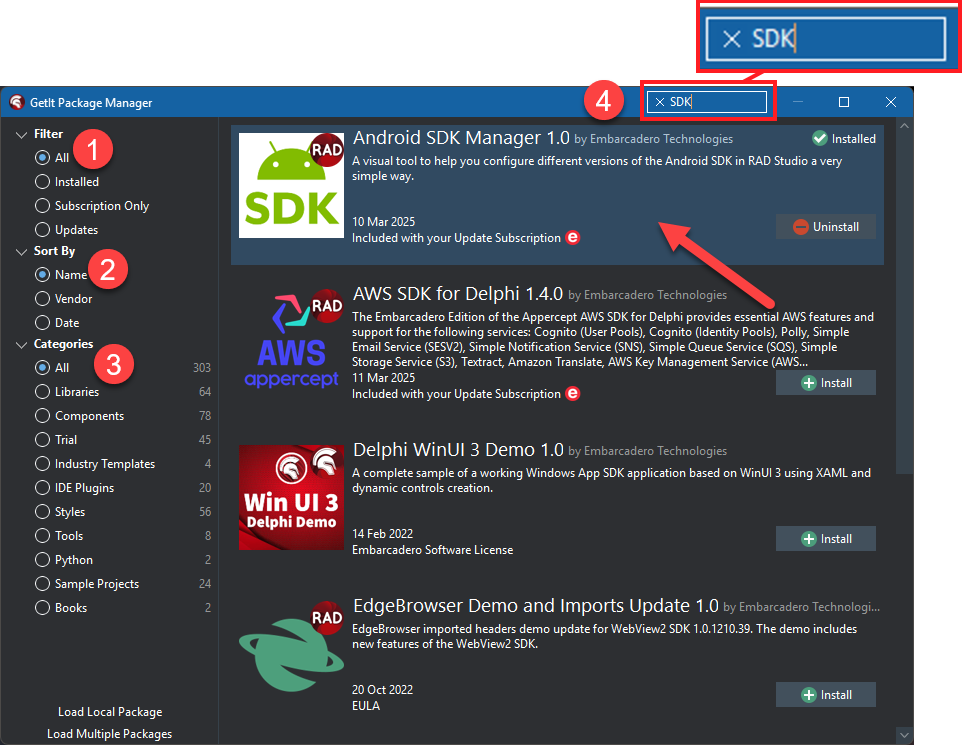Select the Python category
This screenshot has width=962, height=745.
64,559
